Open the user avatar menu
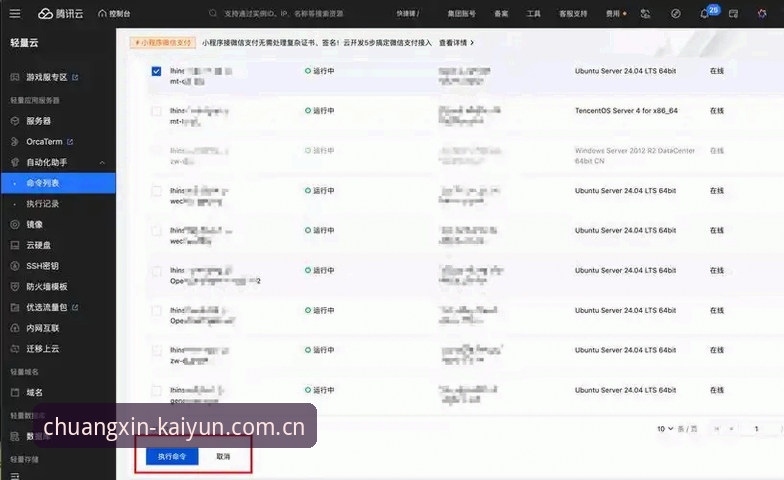 pyautogui.click(x=762, y=14)
